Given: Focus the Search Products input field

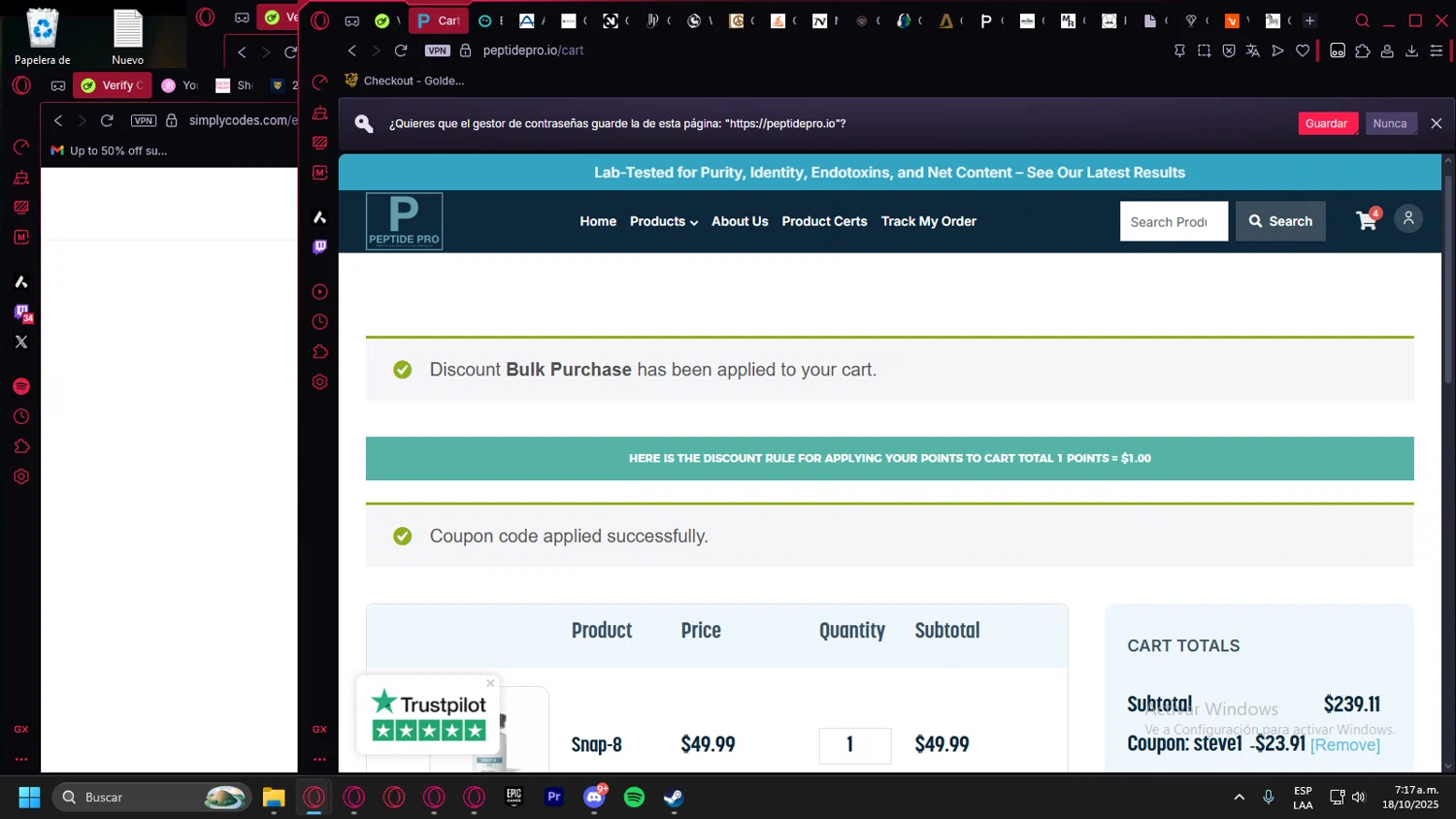Looking at the screenshot, I should tap(1174, 221).
